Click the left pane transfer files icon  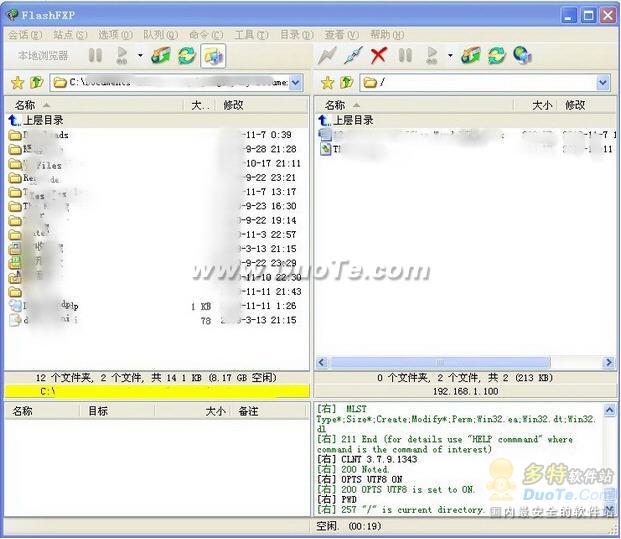161,55
